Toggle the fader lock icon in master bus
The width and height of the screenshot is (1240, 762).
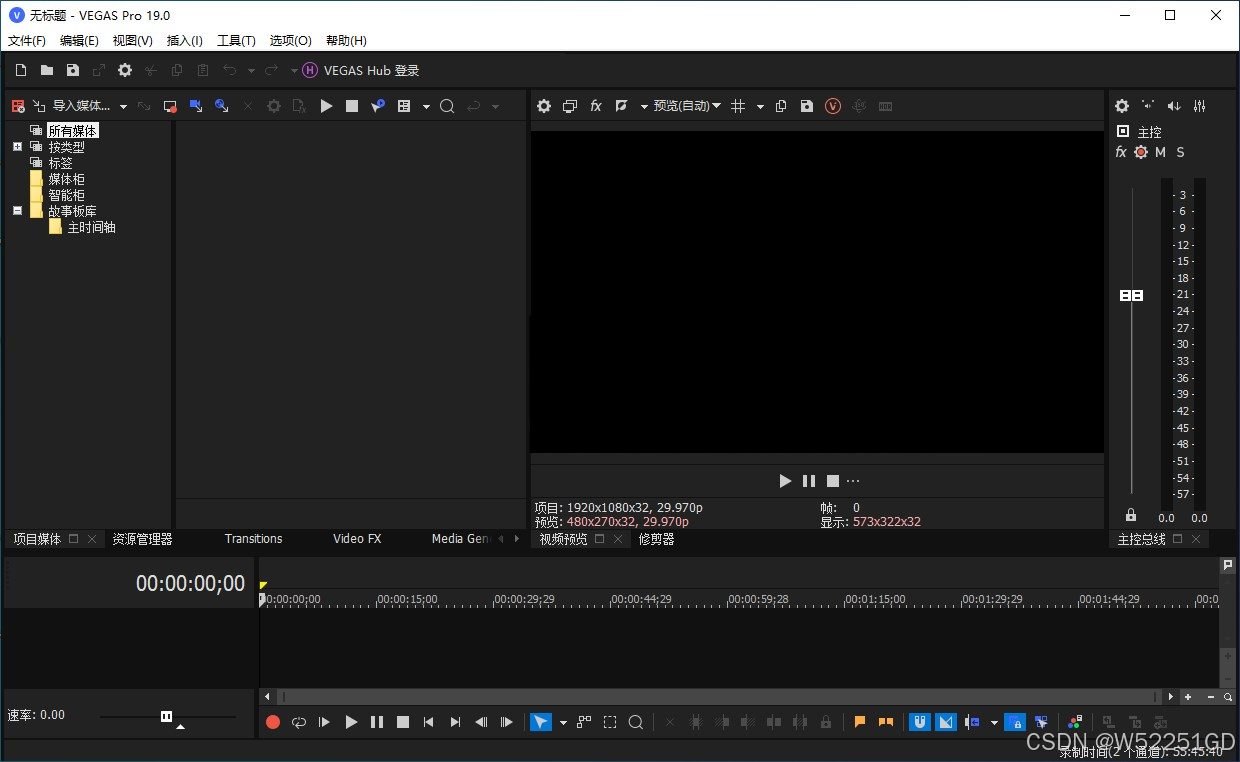pyautogui.click(x=1131, y=515)
